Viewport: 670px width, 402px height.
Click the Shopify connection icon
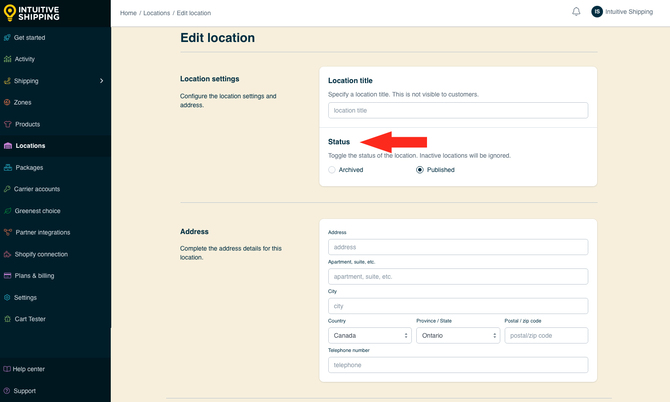tap(7, 254)
